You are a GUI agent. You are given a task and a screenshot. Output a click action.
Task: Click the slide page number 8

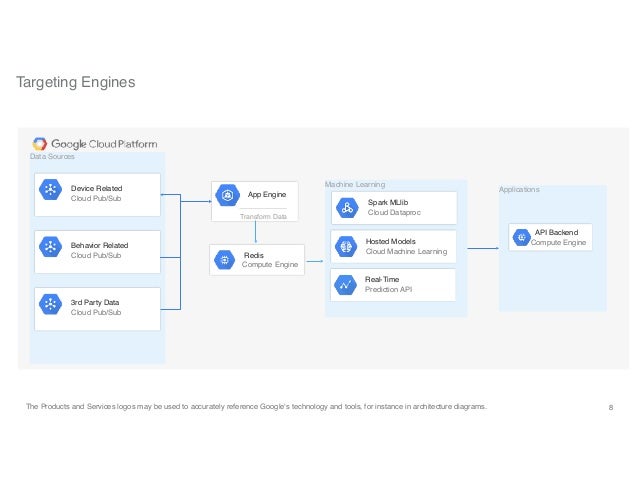point(611,407)
